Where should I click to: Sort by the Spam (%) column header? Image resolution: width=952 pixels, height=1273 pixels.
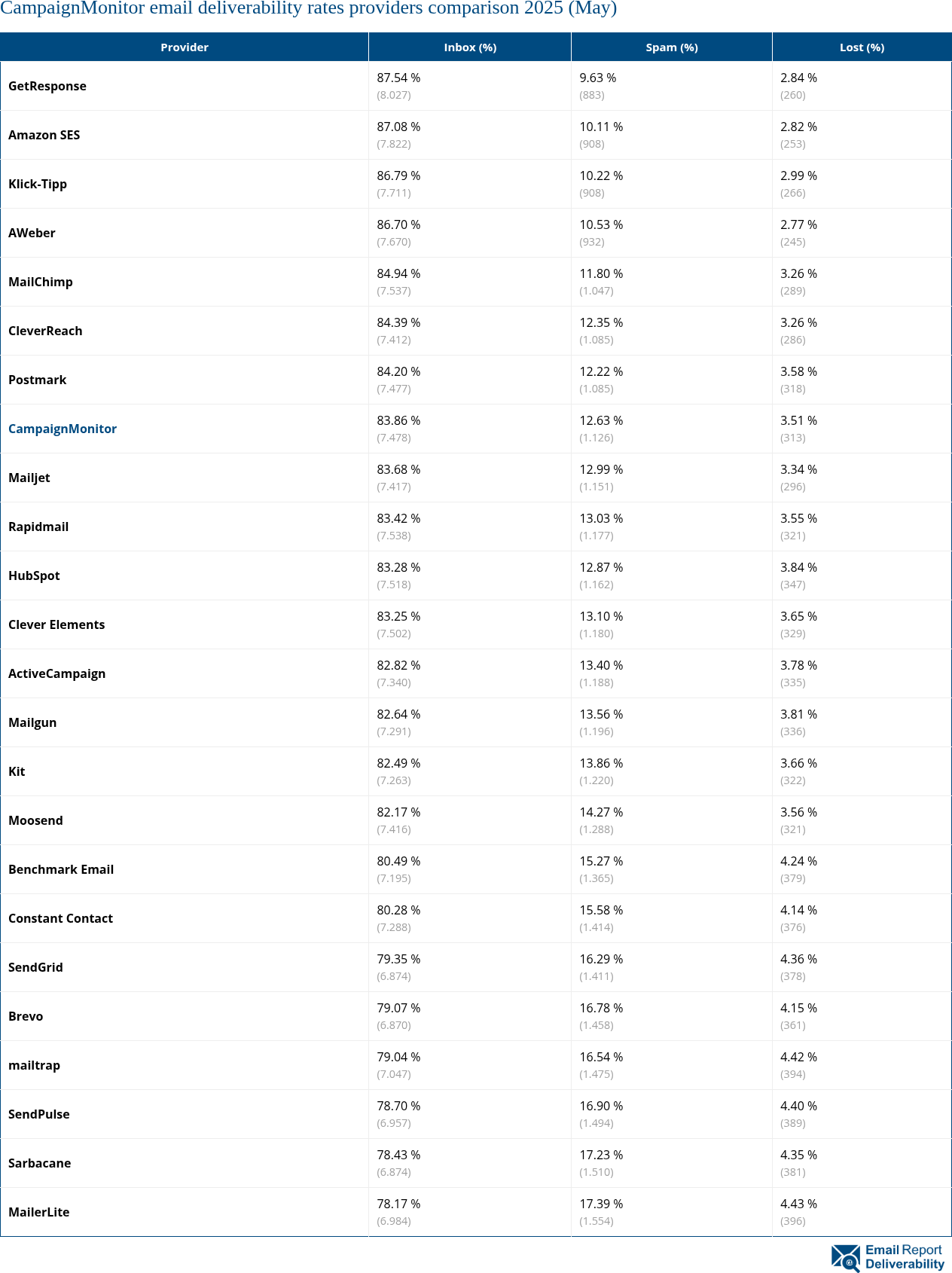[x=672, y=47]
